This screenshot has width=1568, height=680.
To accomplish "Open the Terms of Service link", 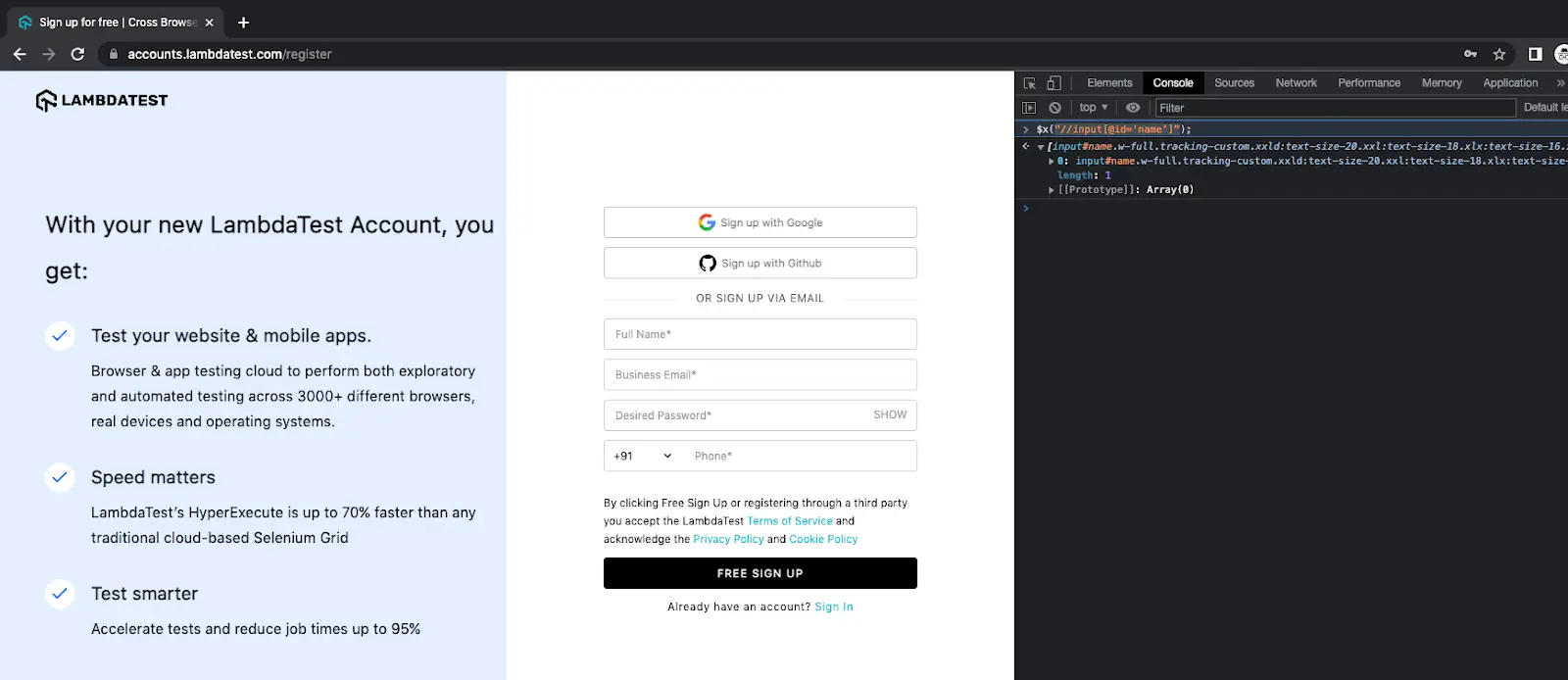I will tap(790, 521).
